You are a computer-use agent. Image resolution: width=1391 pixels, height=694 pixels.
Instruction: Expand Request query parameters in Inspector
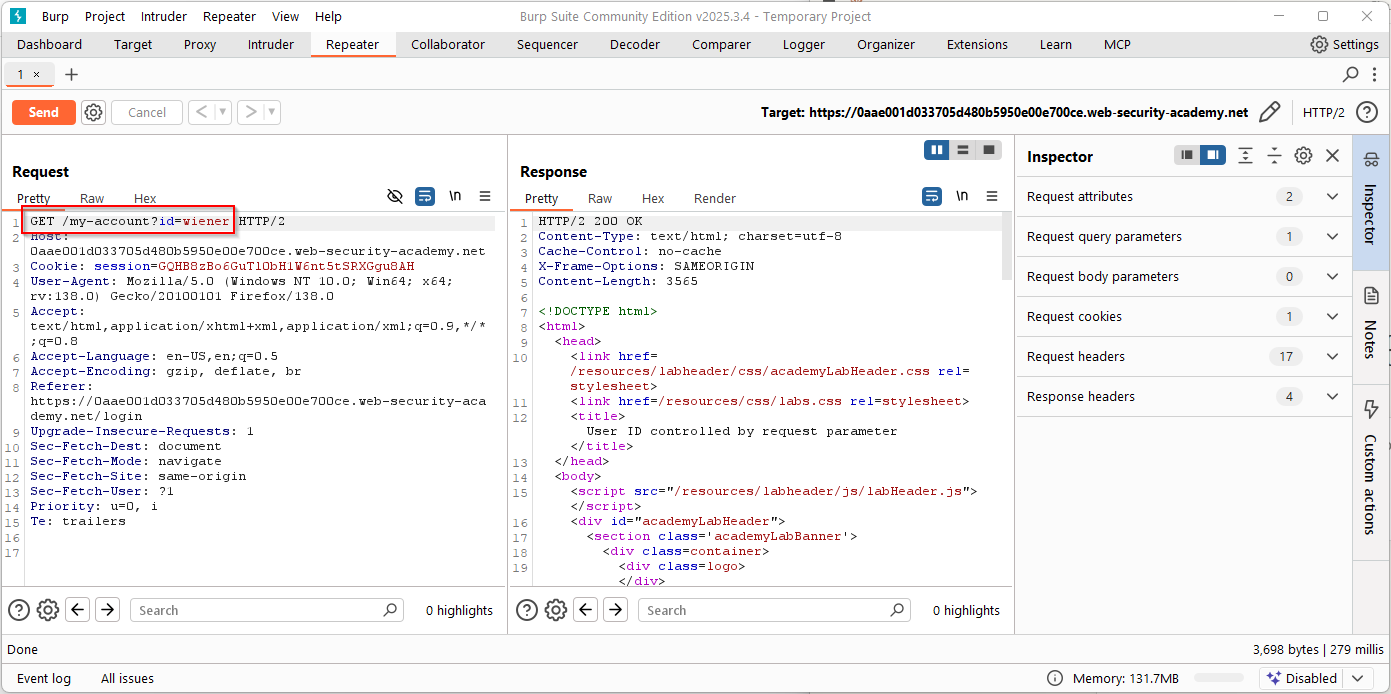(1331, 236)
